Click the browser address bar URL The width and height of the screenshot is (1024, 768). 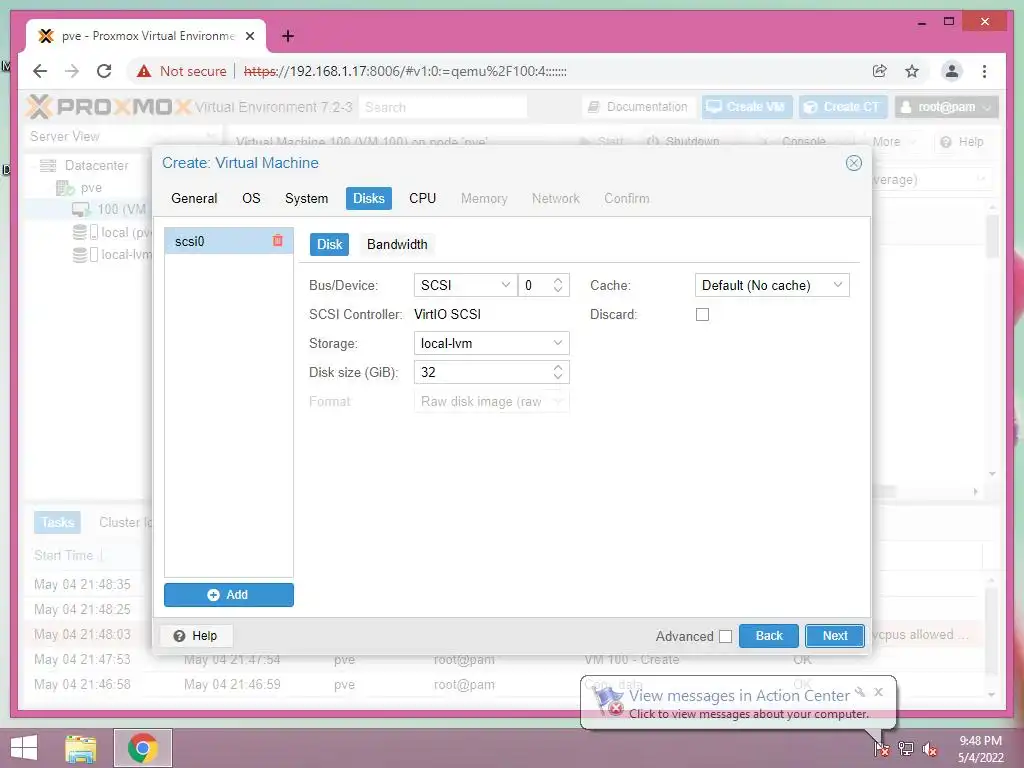tap(405, 71)
